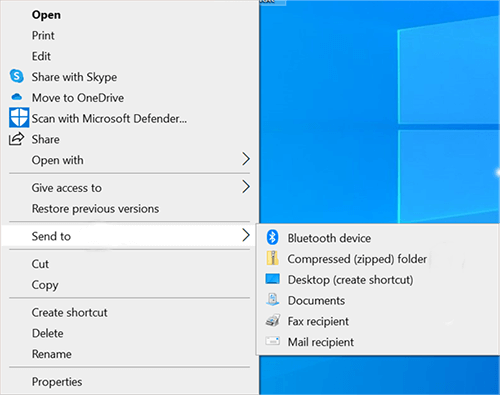
Task: Click the Send to menu entry
Action: 129,236
